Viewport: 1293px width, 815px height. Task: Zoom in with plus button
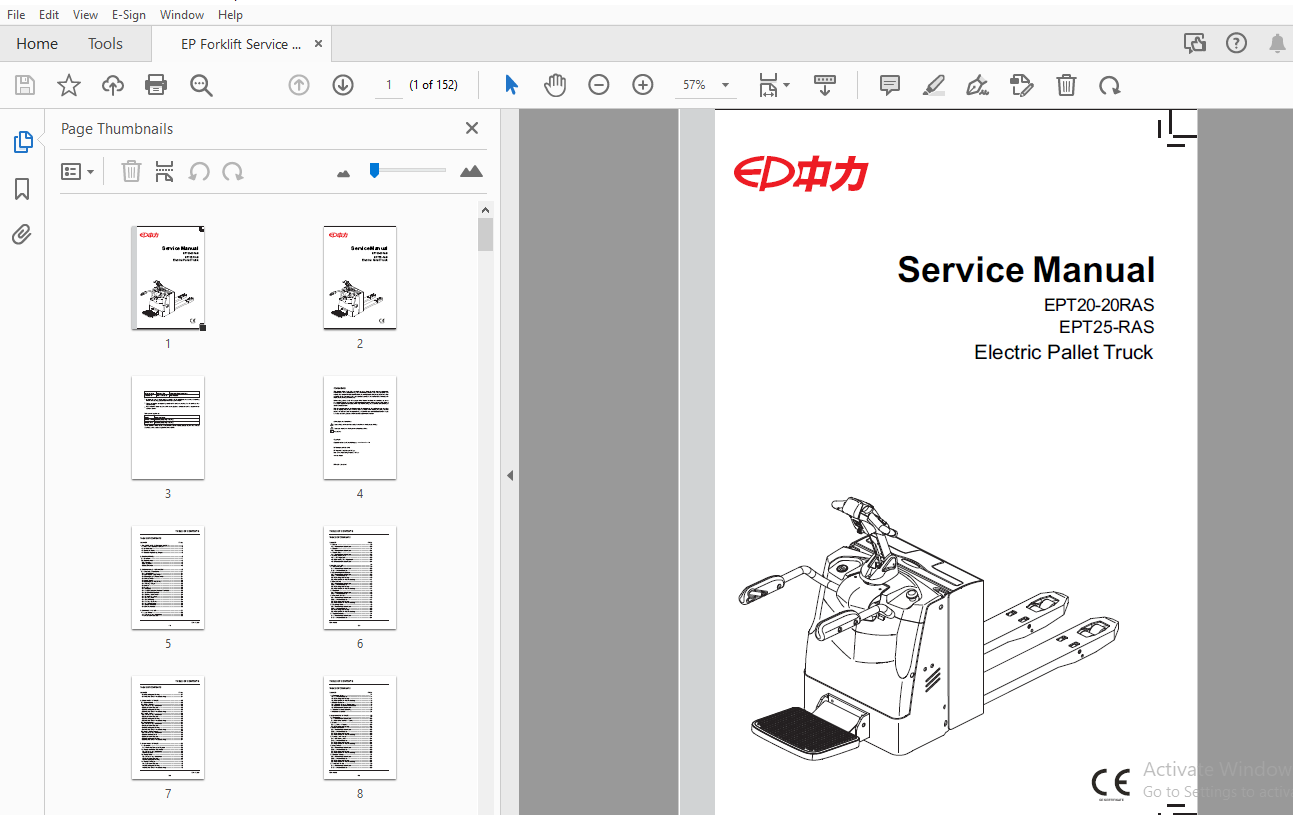(x=643, y=85)
